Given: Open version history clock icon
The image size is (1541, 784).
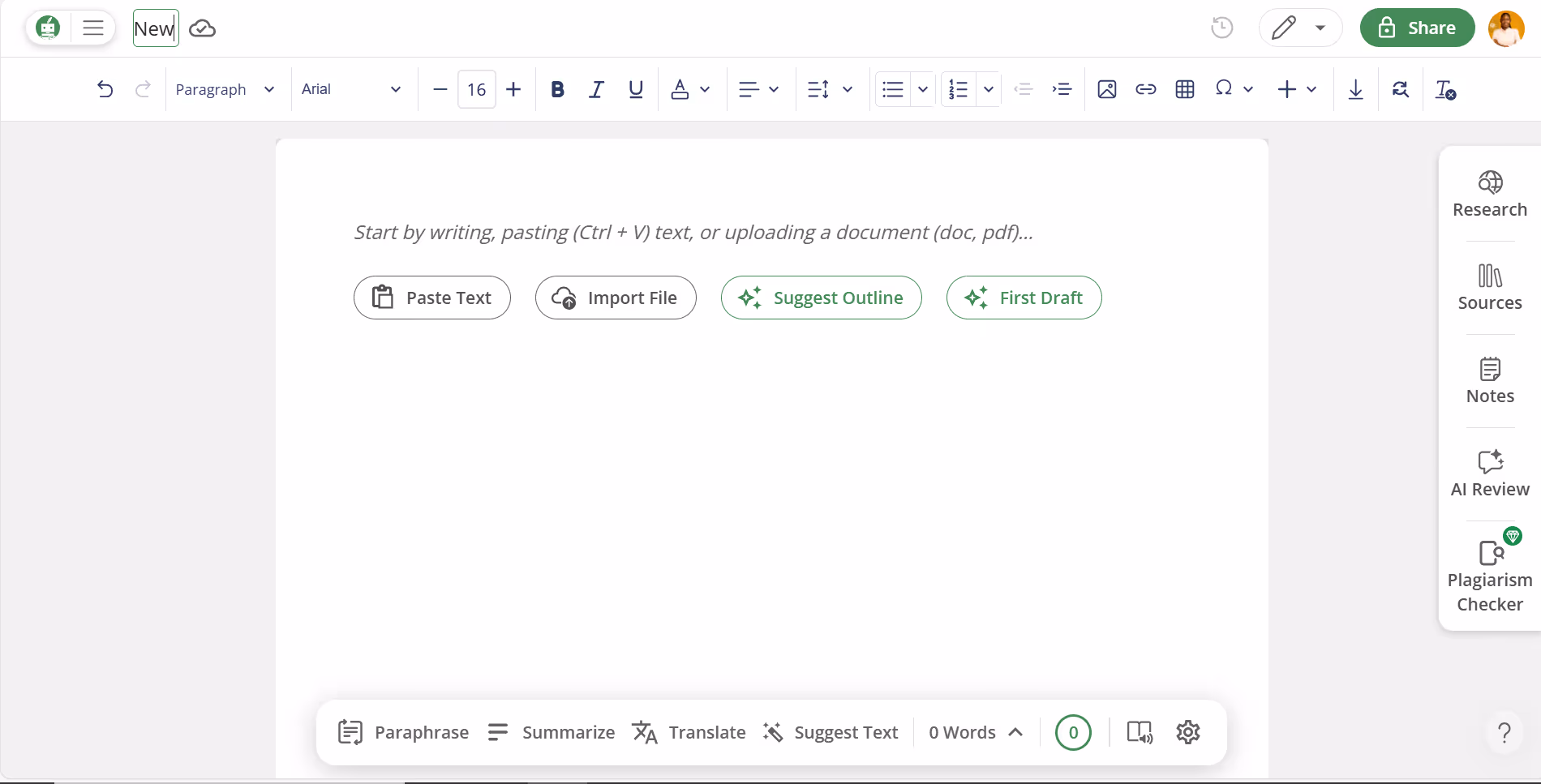Looking at the screenshot, I should click(1221, 28).
